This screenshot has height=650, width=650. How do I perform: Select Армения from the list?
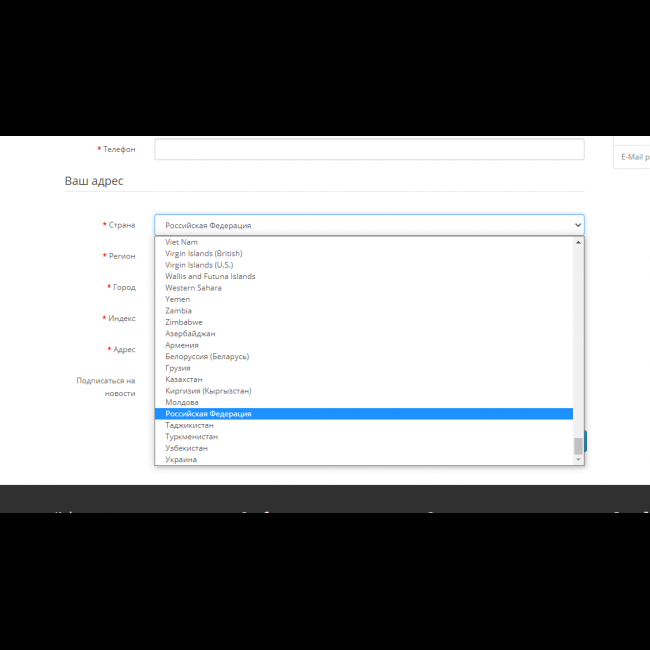coord(182,345)
